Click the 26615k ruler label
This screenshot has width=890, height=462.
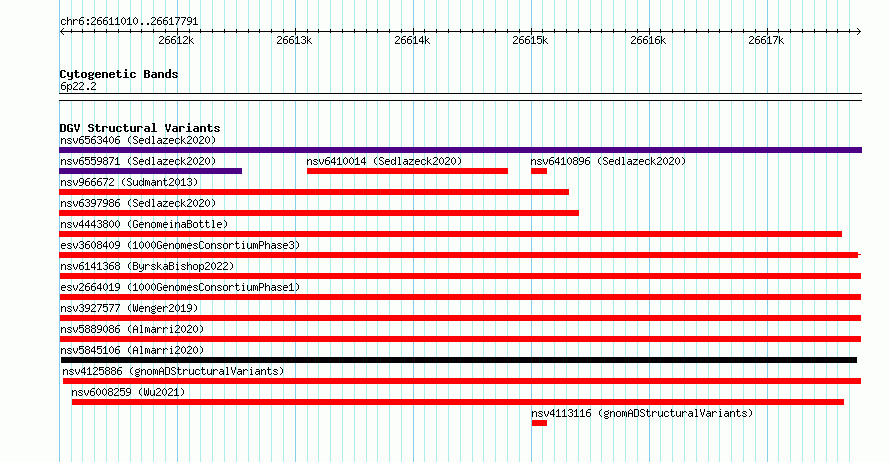click(530, 40)
